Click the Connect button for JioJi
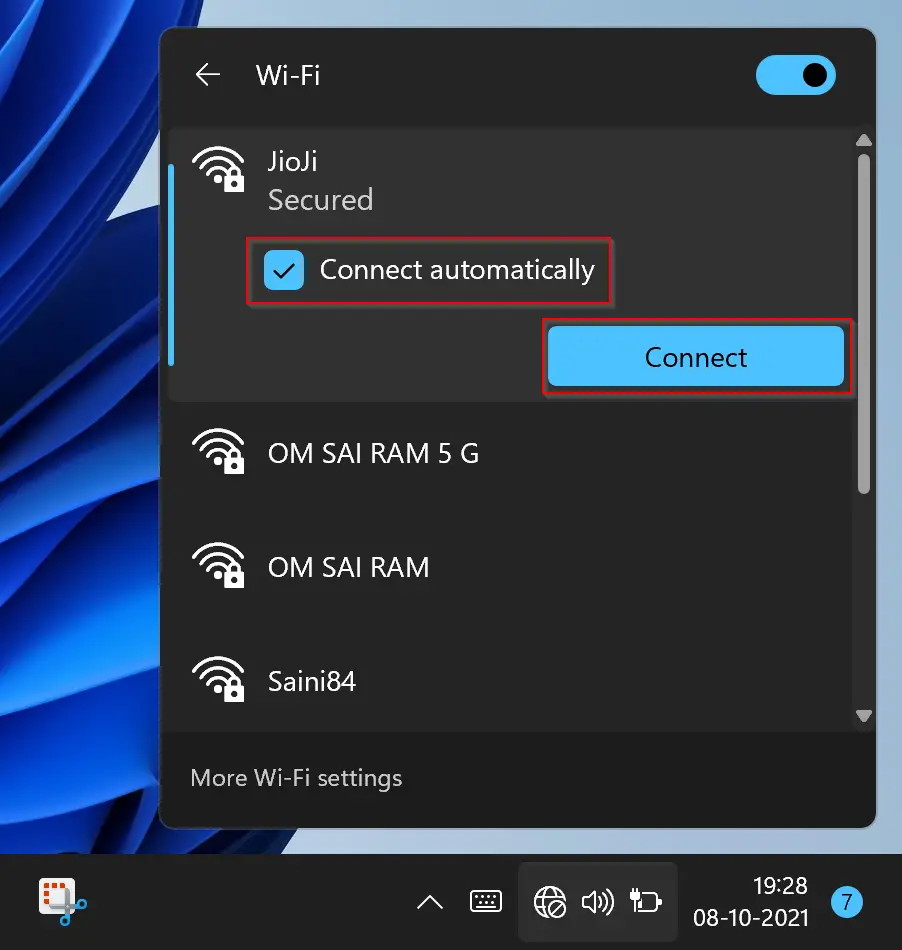Image resolution: width=902 pixels, height=950 pixels. (695, 356)
